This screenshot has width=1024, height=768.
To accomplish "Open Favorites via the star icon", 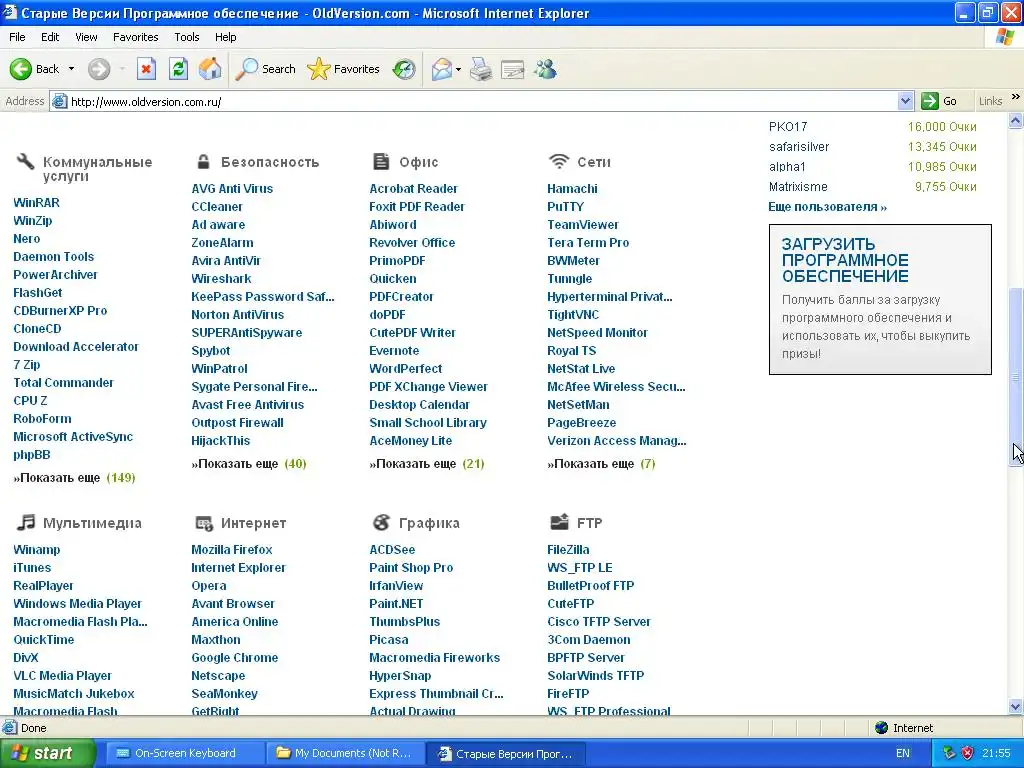I will coord(319,69).
